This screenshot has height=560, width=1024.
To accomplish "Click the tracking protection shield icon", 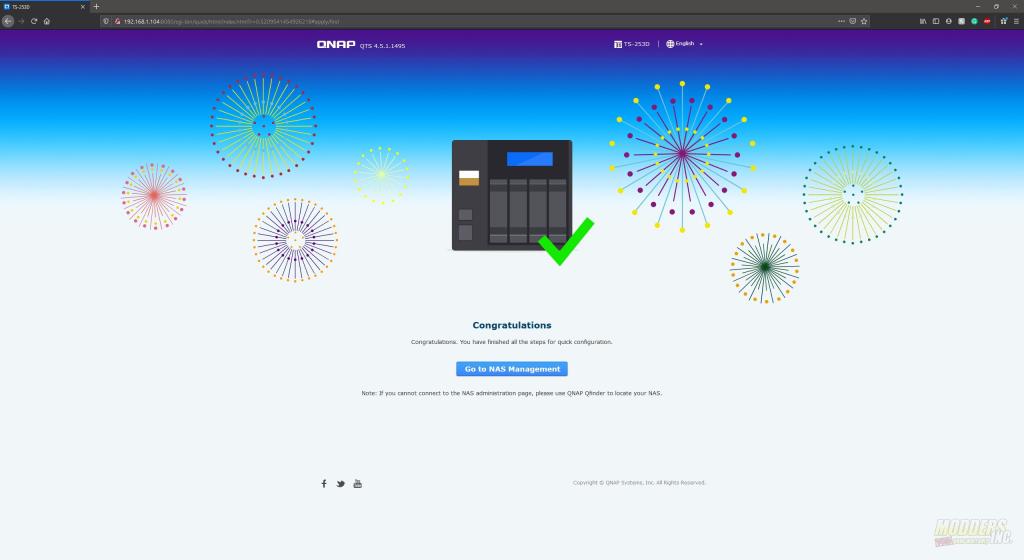I will 106,21.
